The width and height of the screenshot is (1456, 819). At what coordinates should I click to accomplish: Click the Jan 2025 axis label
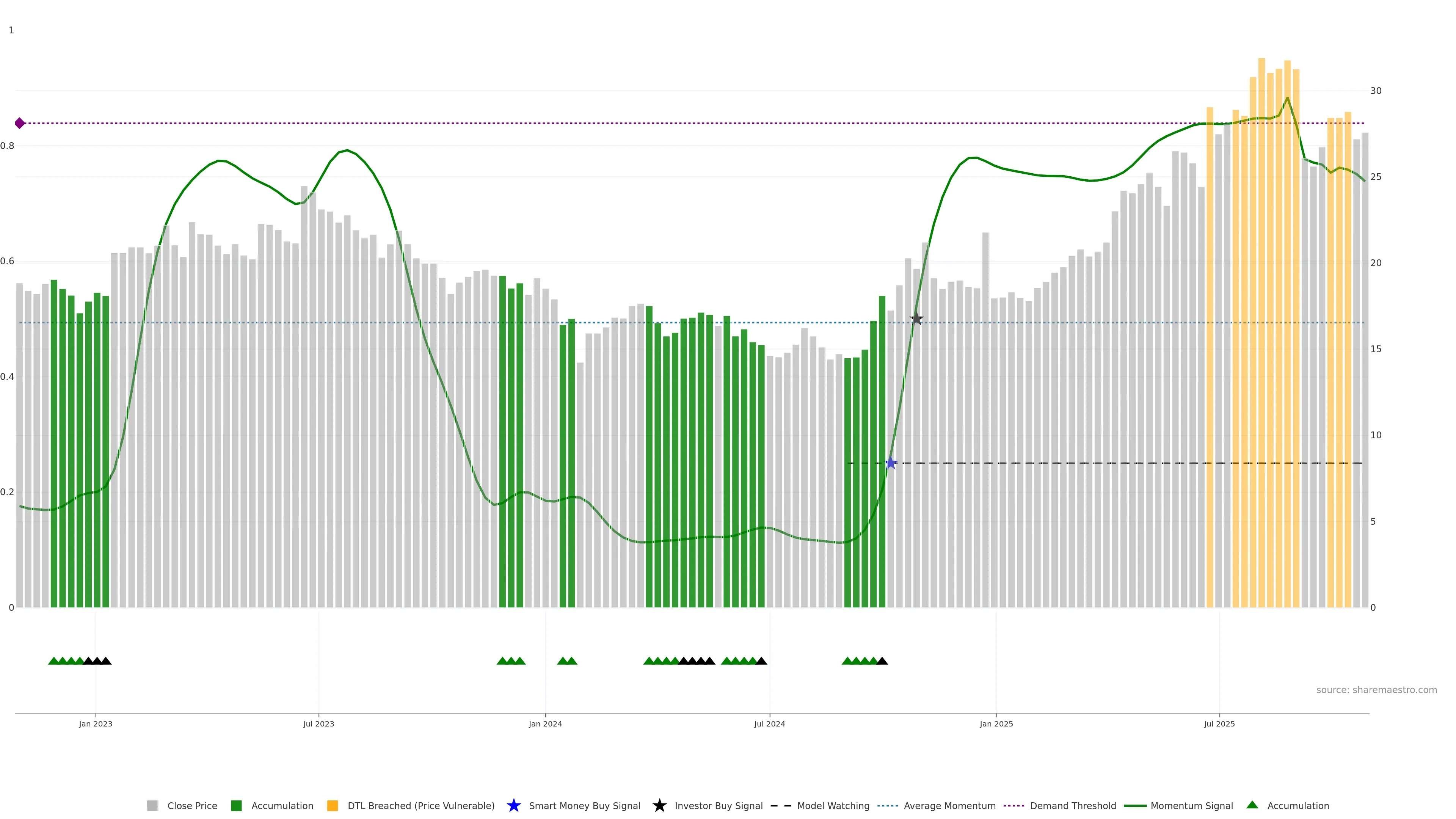point(996,724)
